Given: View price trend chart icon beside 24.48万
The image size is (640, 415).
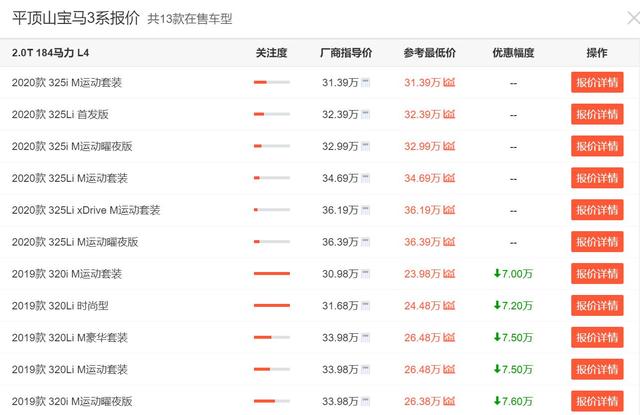Looking at the screenshot, I should 449,305.
